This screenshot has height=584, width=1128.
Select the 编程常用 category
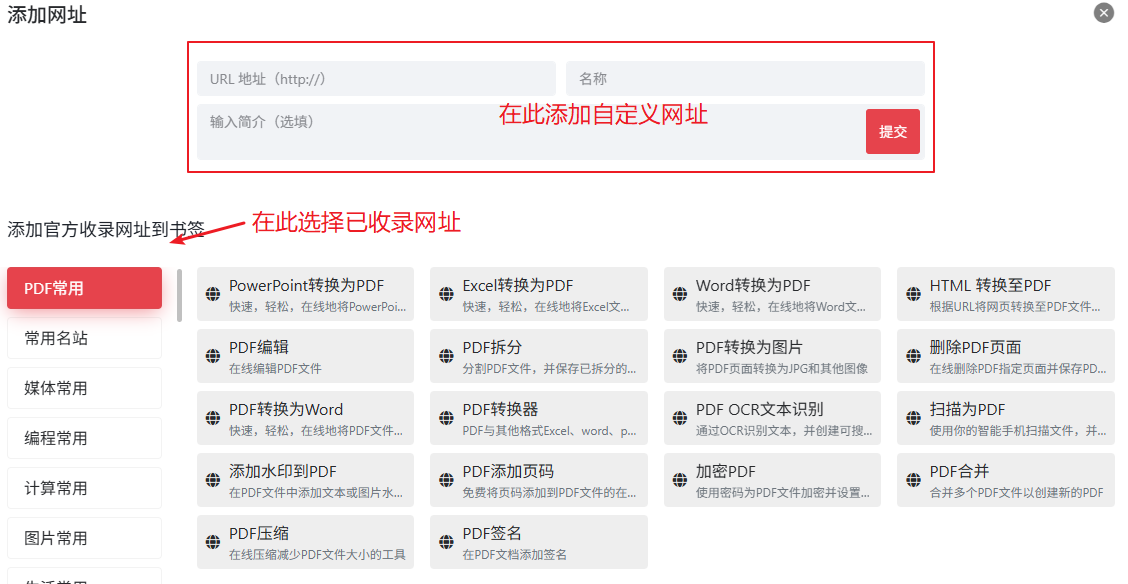click(84, 438)
